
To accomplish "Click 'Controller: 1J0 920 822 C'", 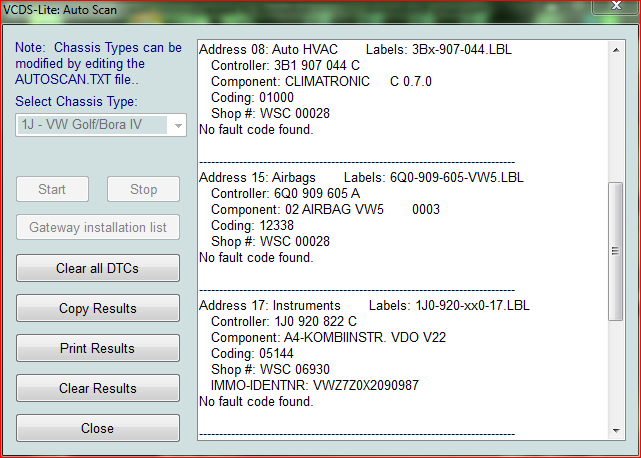I will point(284,321).
